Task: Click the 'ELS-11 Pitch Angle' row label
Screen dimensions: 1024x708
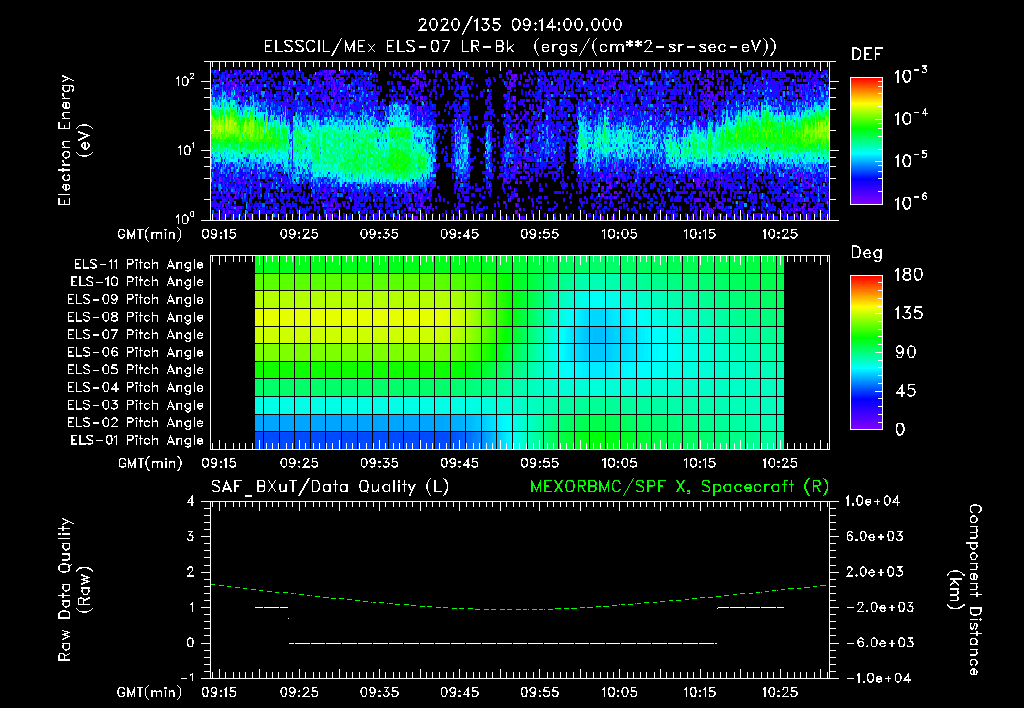Action: (x=138, y=265)
